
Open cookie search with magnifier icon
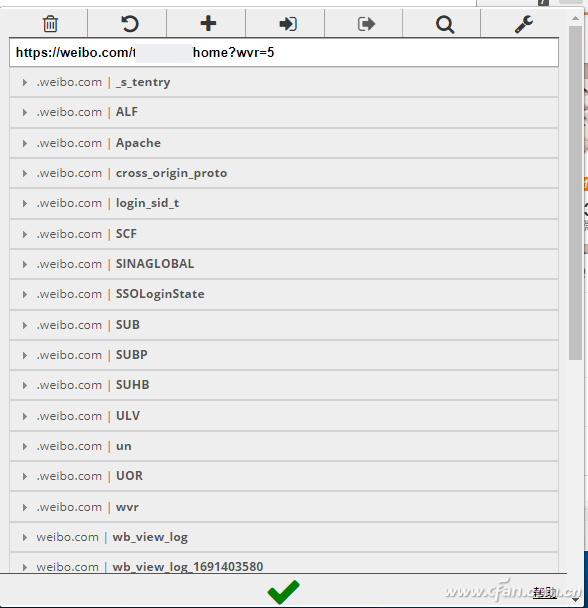pyautogui.click(x=445, y=24)
